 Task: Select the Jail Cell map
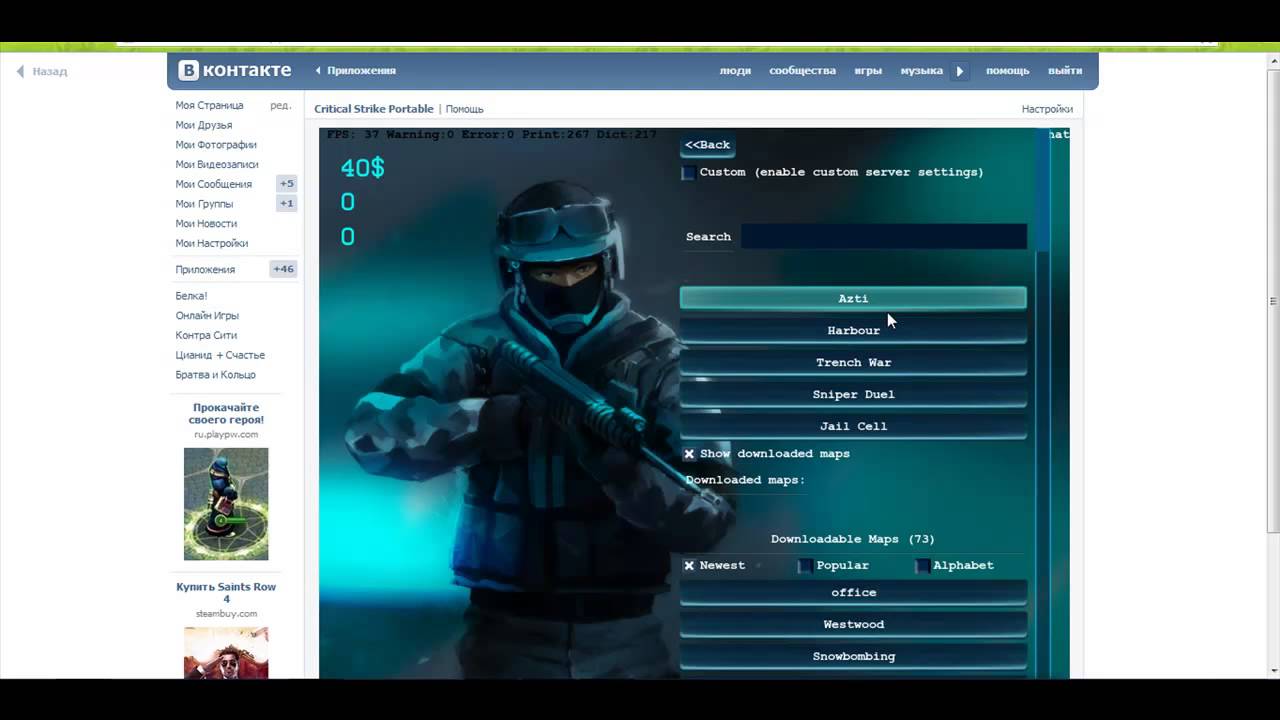[x=853, y=426]
